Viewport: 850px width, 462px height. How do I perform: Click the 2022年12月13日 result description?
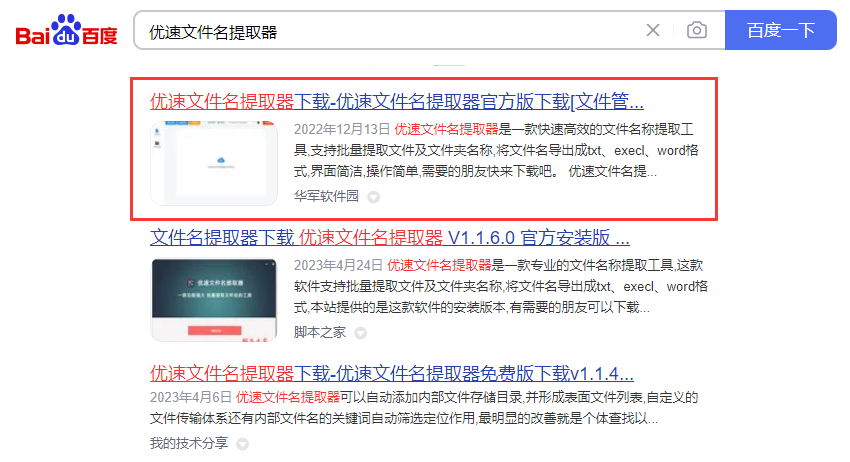pyautogui.click(x=496, y=151)
